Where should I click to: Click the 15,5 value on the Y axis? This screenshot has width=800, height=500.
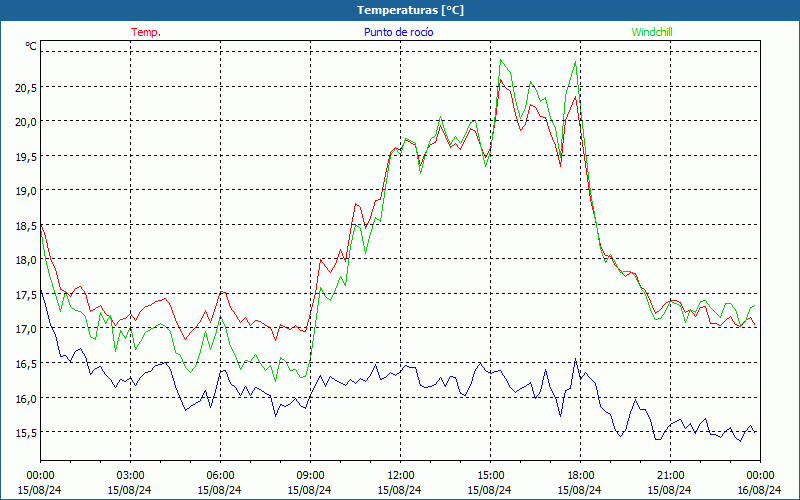(x=26, y=433)
